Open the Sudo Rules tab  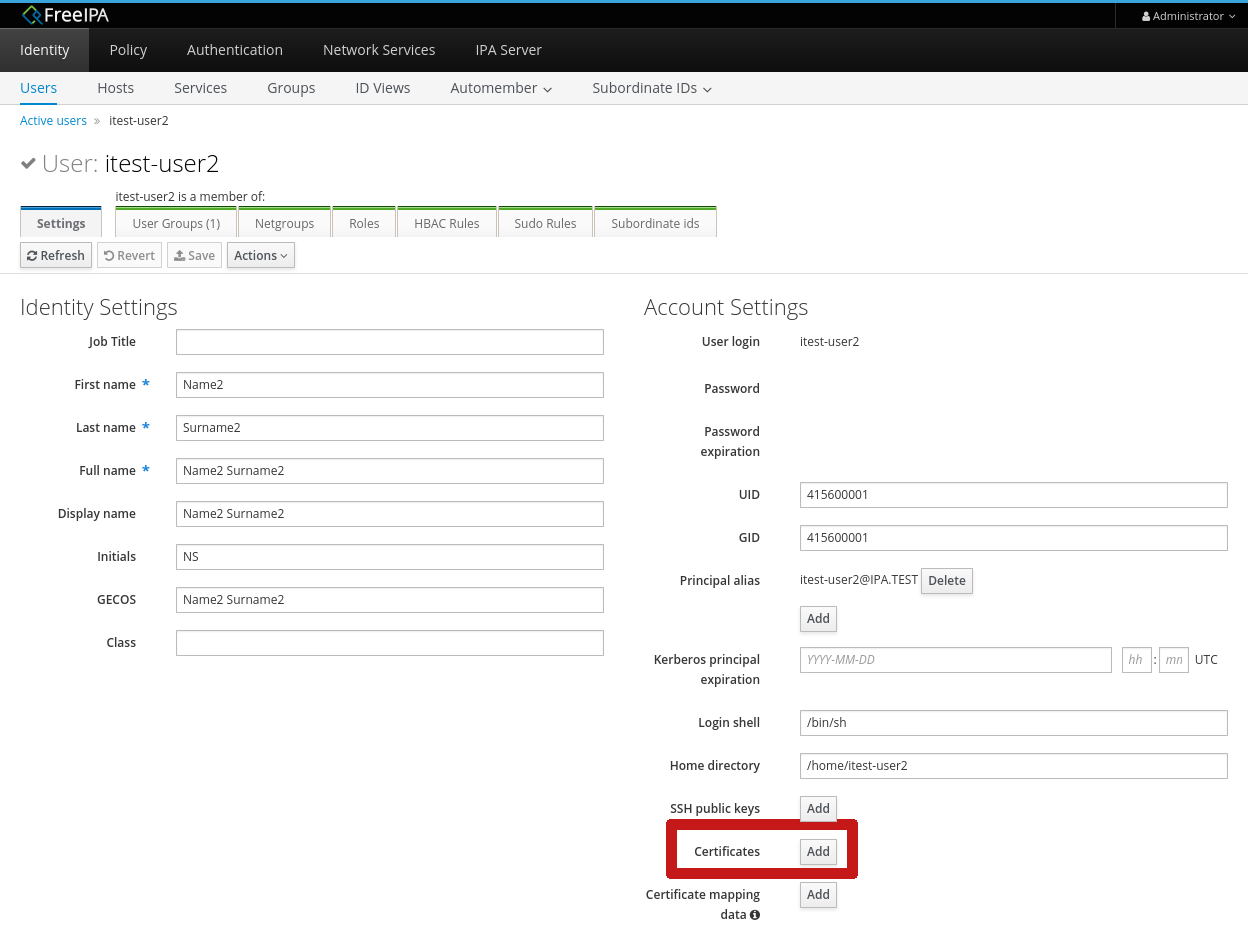pos(546,223)
